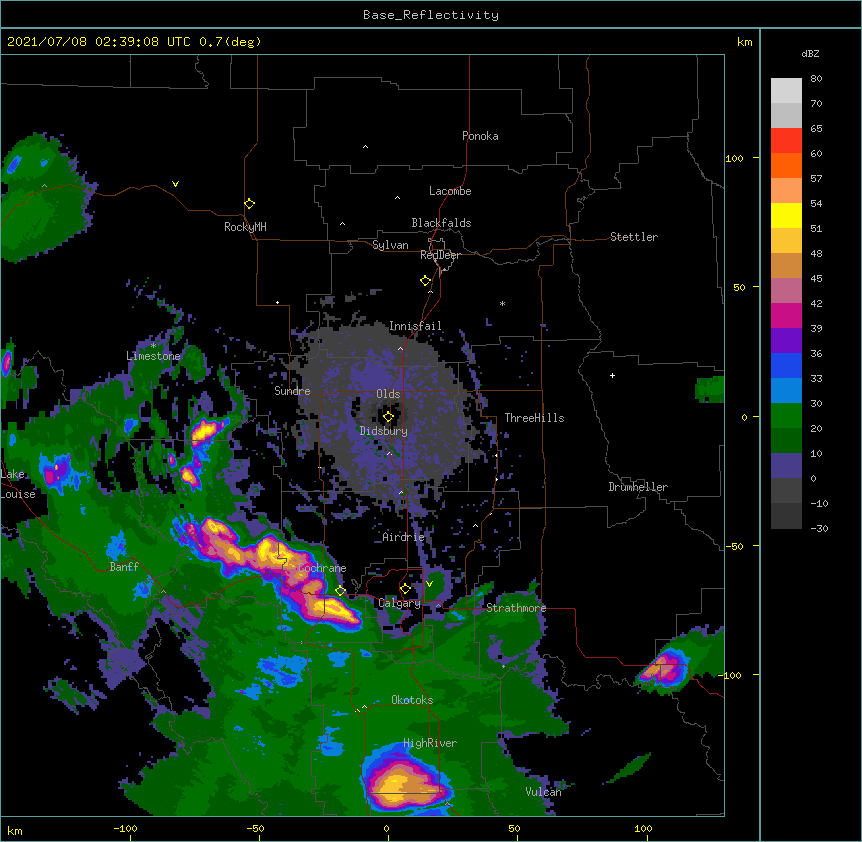862x842 pixels.
Task: Click the yellow diamond marker above Calgary label
Action: click(405, 589)
